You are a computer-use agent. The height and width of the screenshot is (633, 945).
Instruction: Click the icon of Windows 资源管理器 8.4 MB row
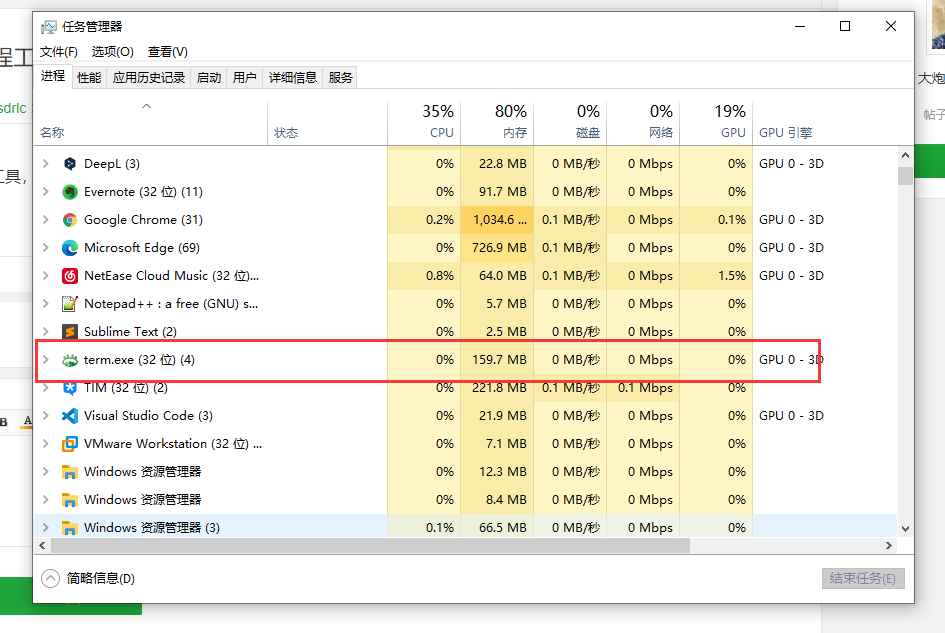70,500
